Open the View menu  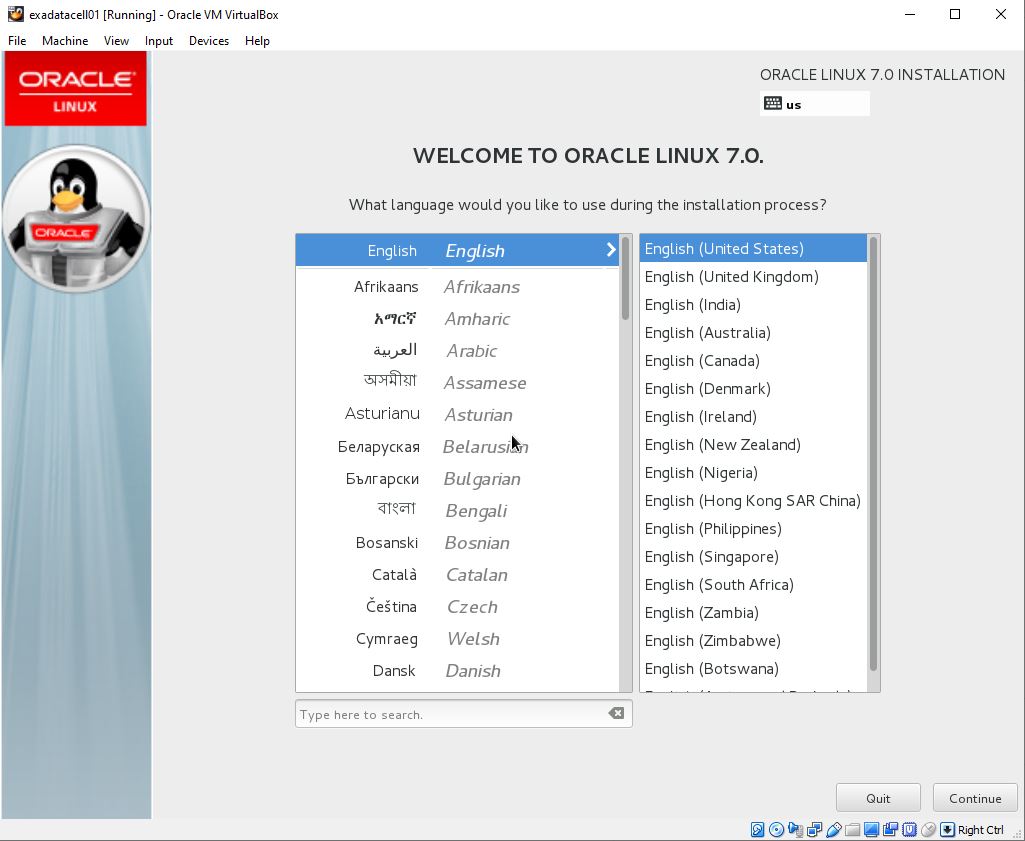(116, 41)
